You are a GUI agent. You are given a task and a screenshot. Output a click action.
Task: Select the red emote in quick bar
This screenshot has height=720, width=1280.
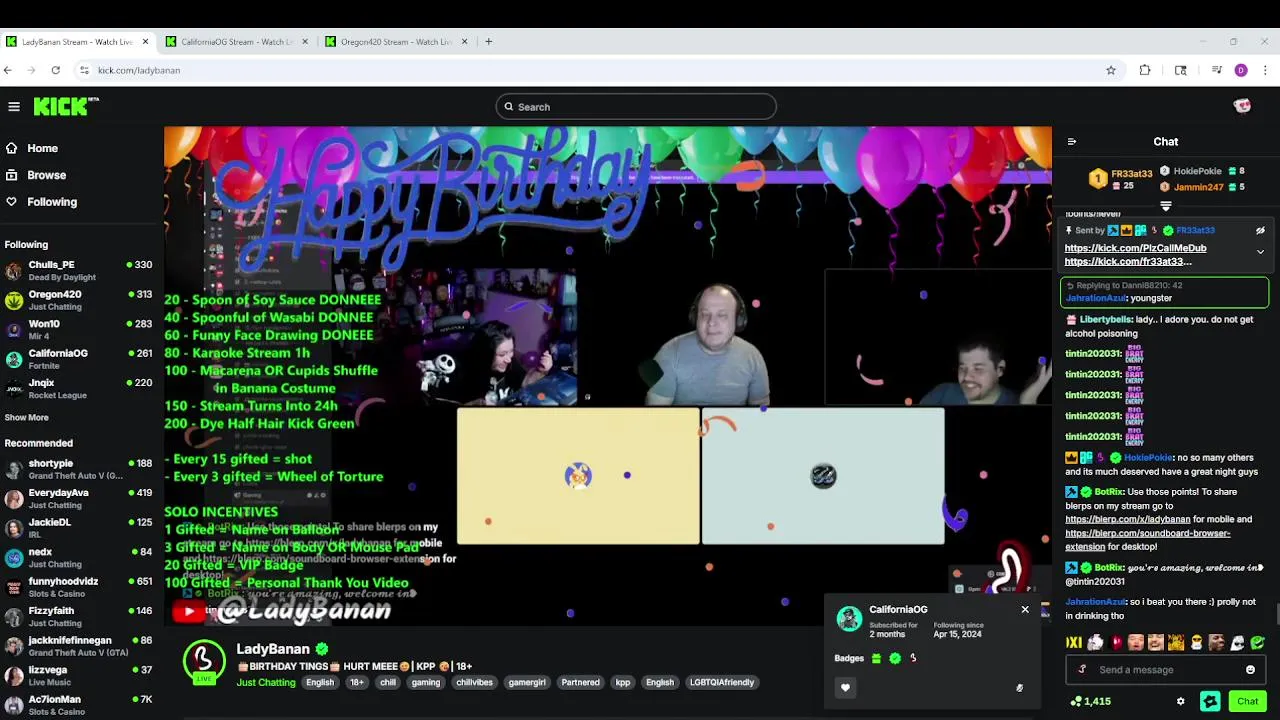tap(1116, 643)
